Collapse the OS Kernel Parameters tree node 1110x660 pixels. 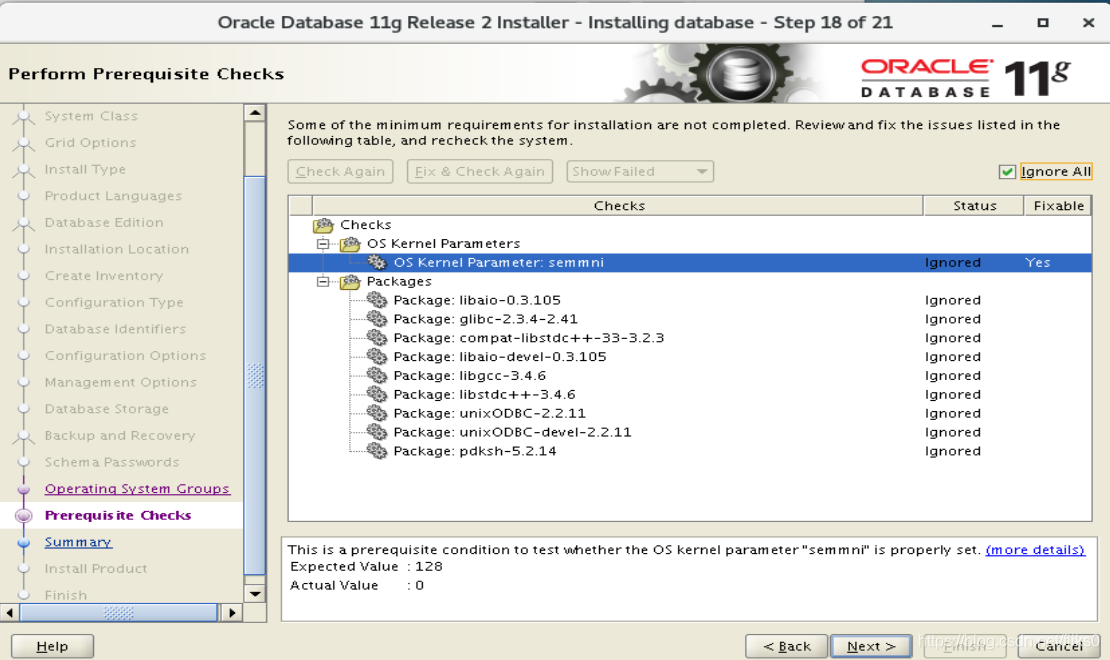click(x=323, y=244)
